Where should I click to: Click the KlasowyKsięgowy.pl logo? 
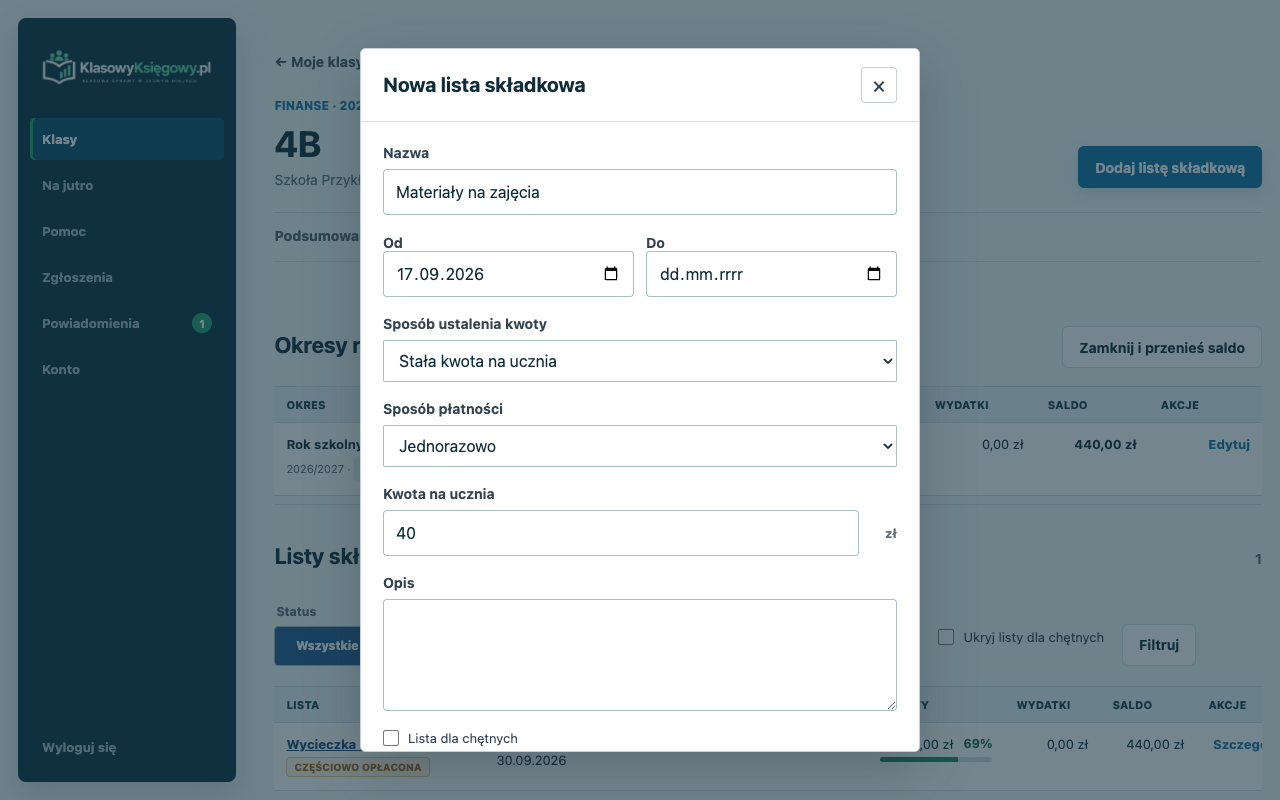[127, 68]
